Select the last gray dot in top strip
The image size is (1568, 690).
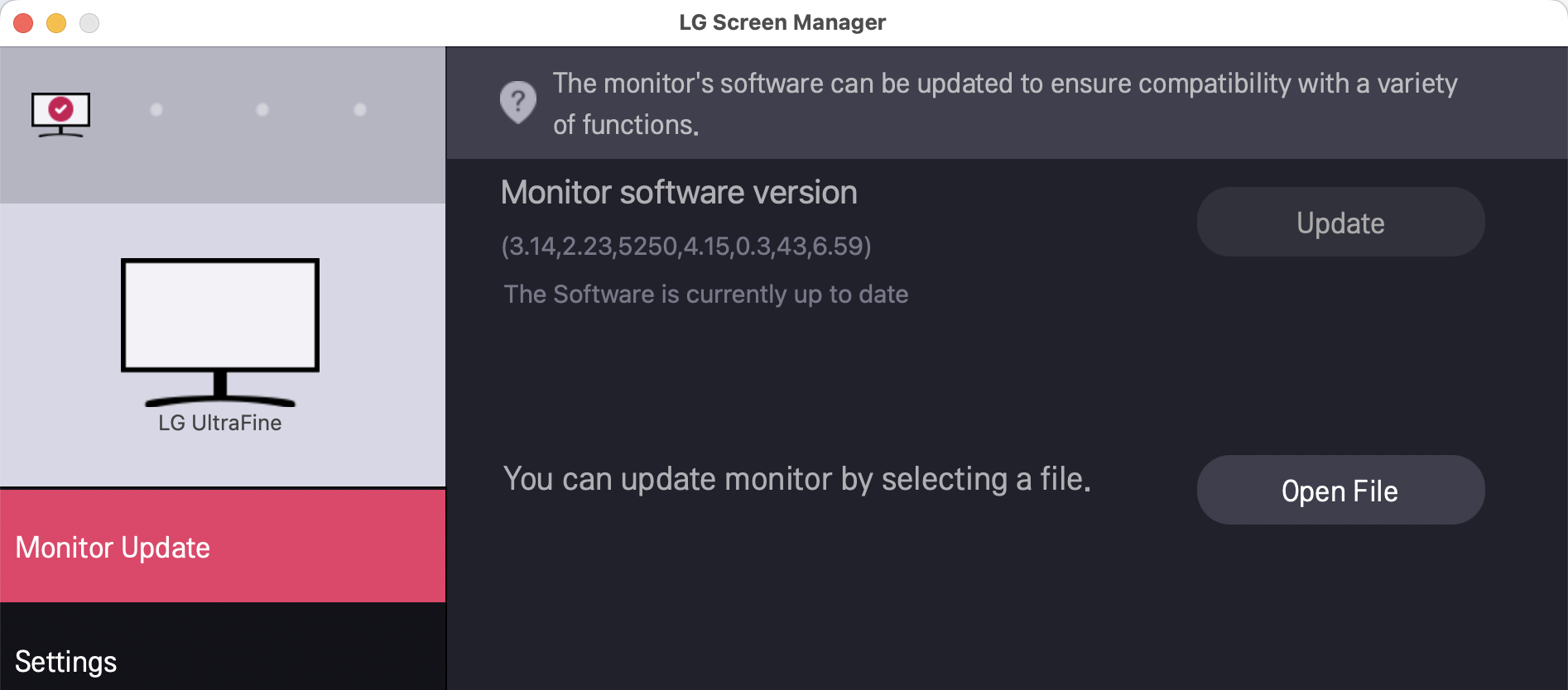(360, 109)
